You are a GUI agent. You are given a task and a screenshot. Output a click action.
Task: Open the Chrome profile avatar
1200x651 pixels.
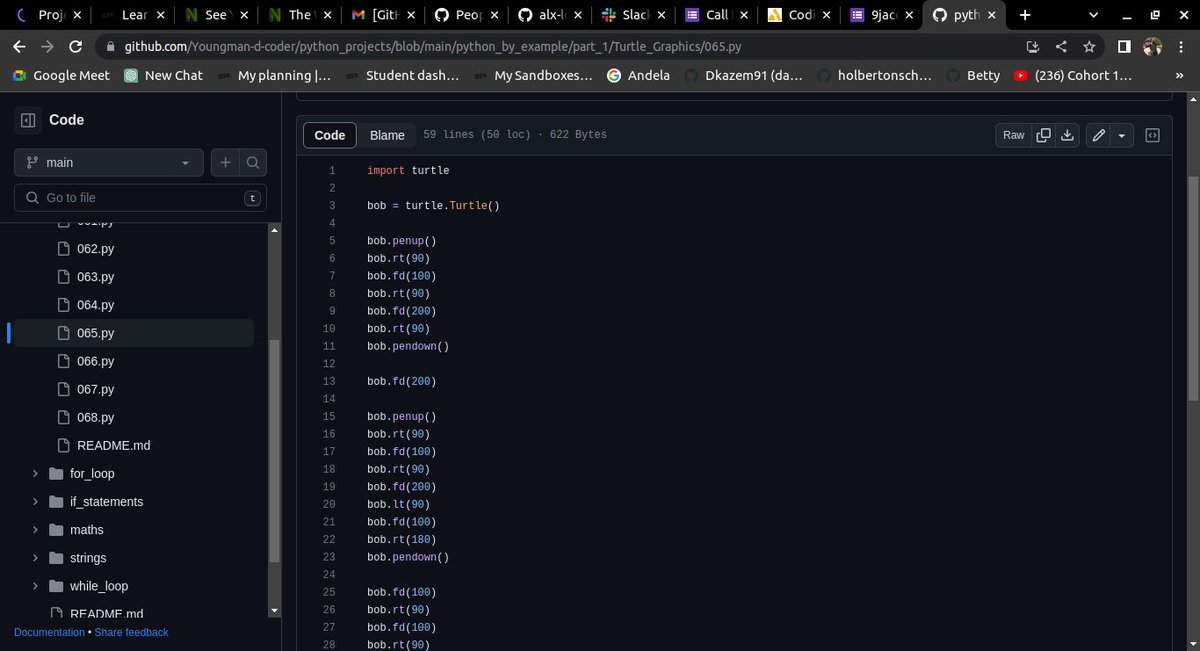pyautogui.click(x=1152, y=46)
